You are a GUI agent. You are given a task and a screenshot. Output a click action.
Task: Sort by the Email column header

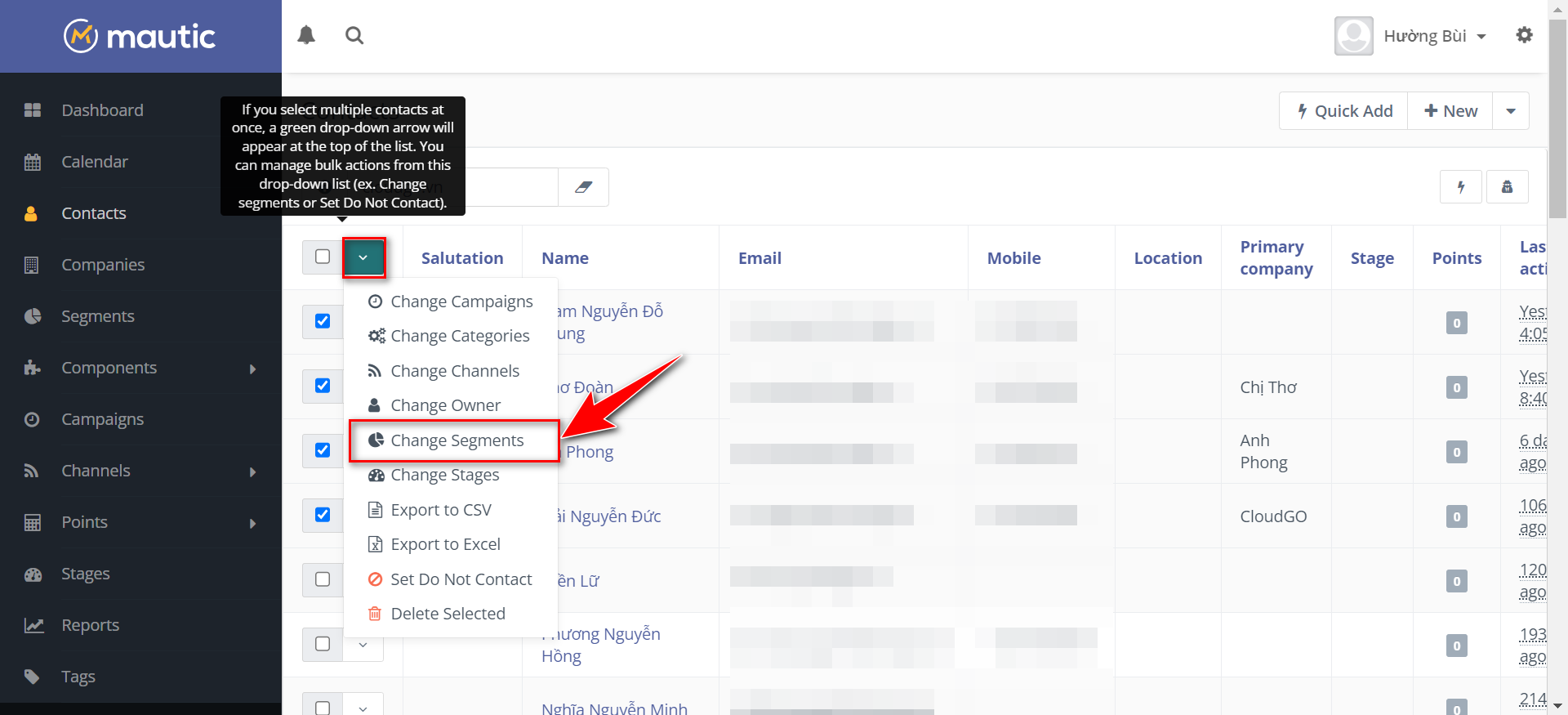coord(759,258)
